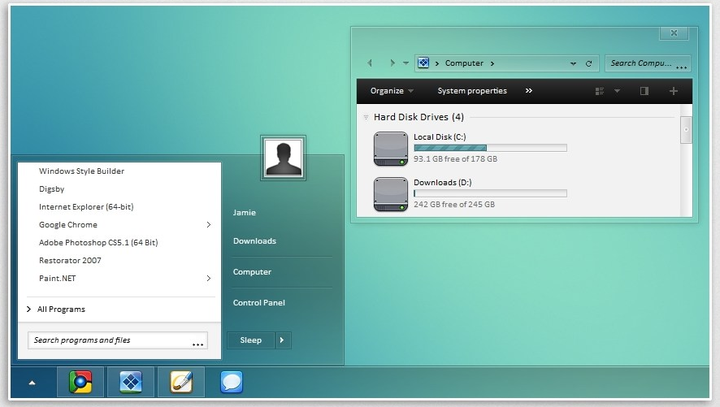Image resolution: width=720 pixels, height=407 pixels.
Task: Refresh the Computer window
Action: pos(589,63)
